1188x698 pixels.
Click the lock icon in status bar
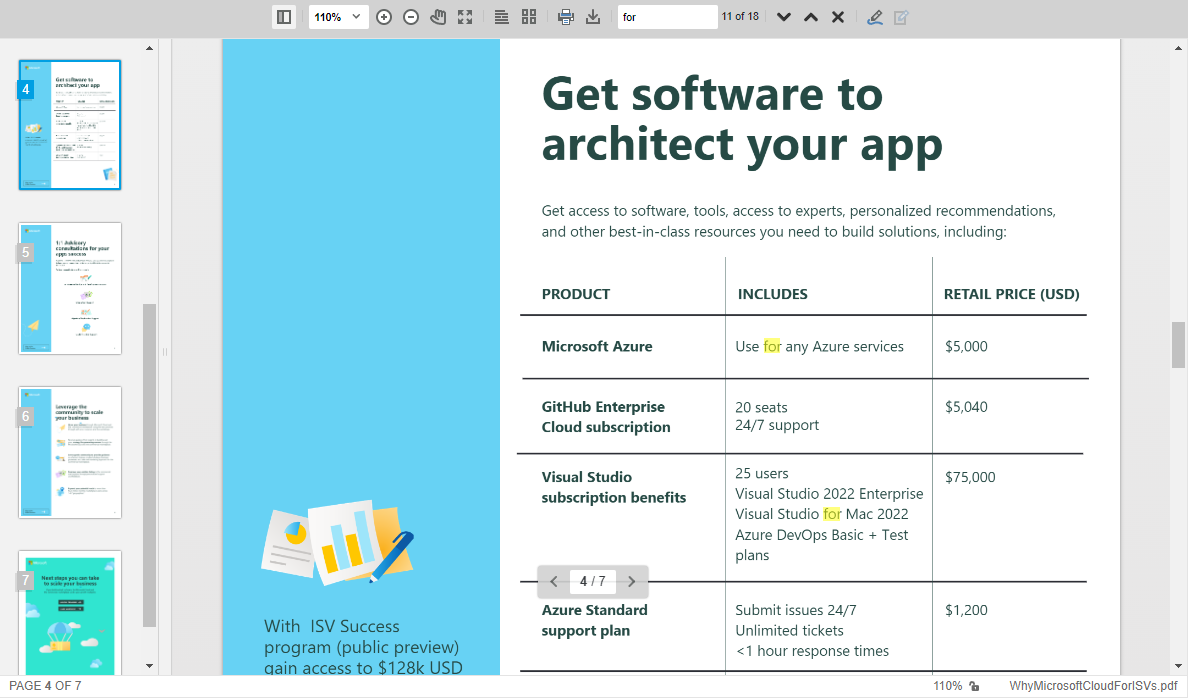click(x=974, y=686)
